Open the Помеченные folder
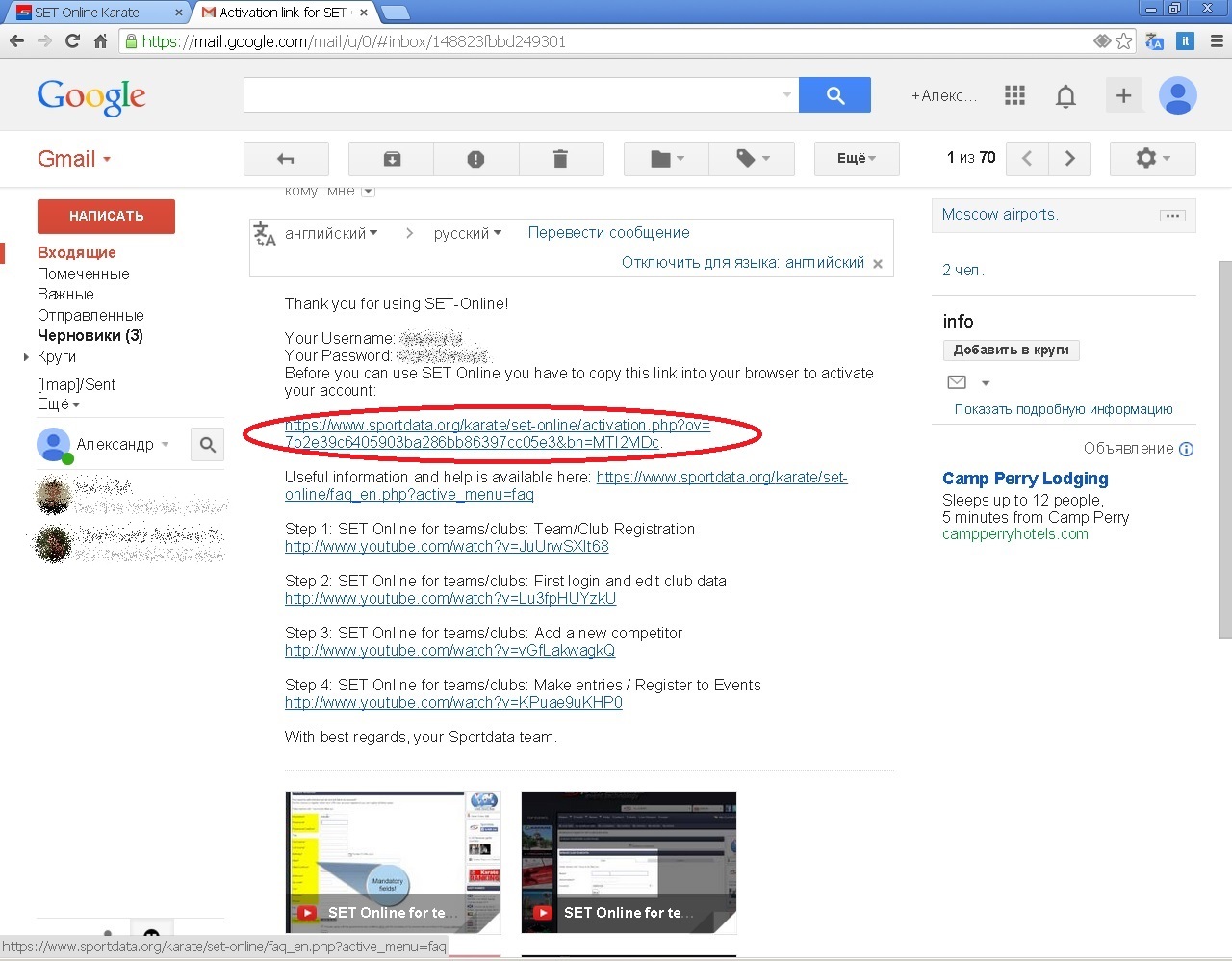The width and height of the screenshot is (1232, 961). [83, 273]
